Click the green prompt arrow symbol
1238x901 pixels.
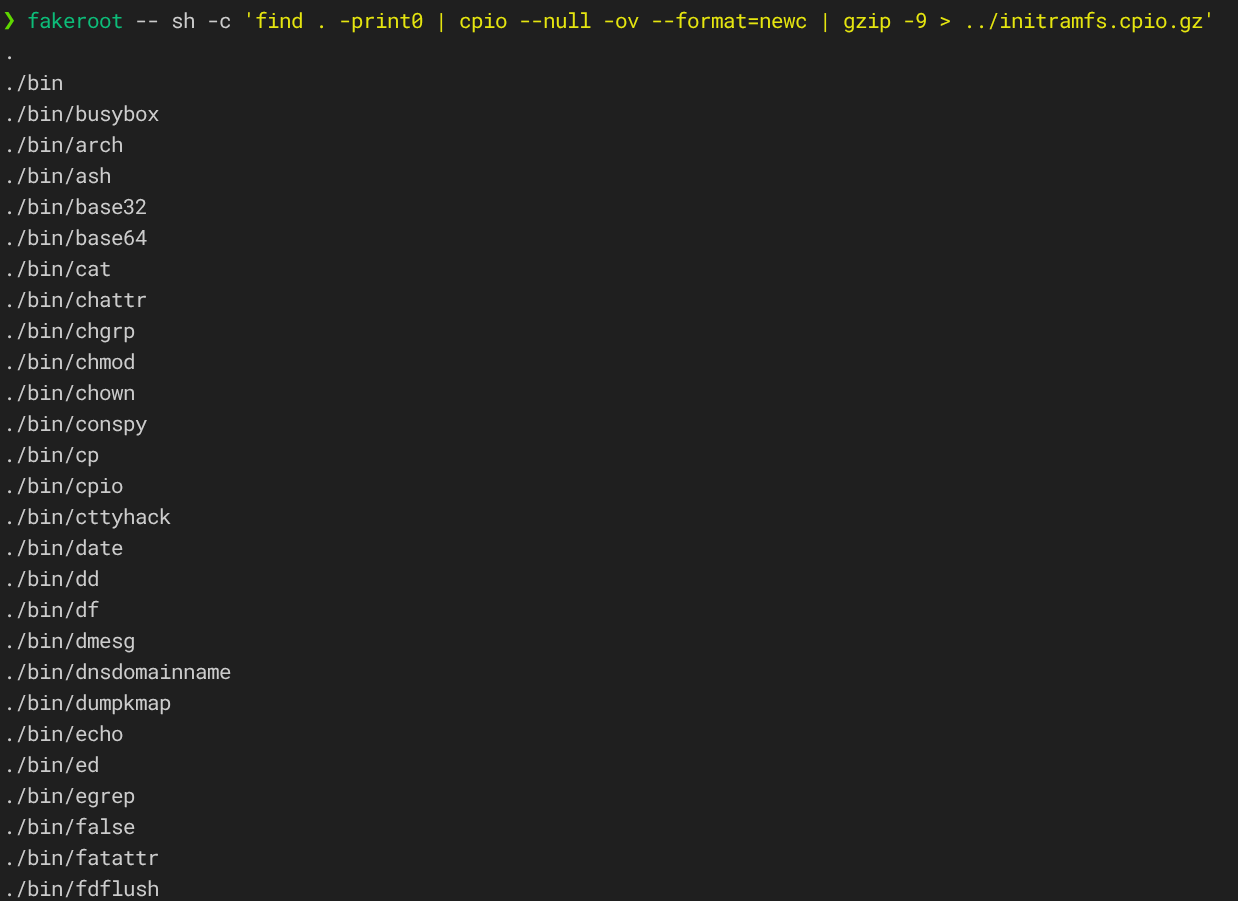pyautogui.click(x=10, y=21)
